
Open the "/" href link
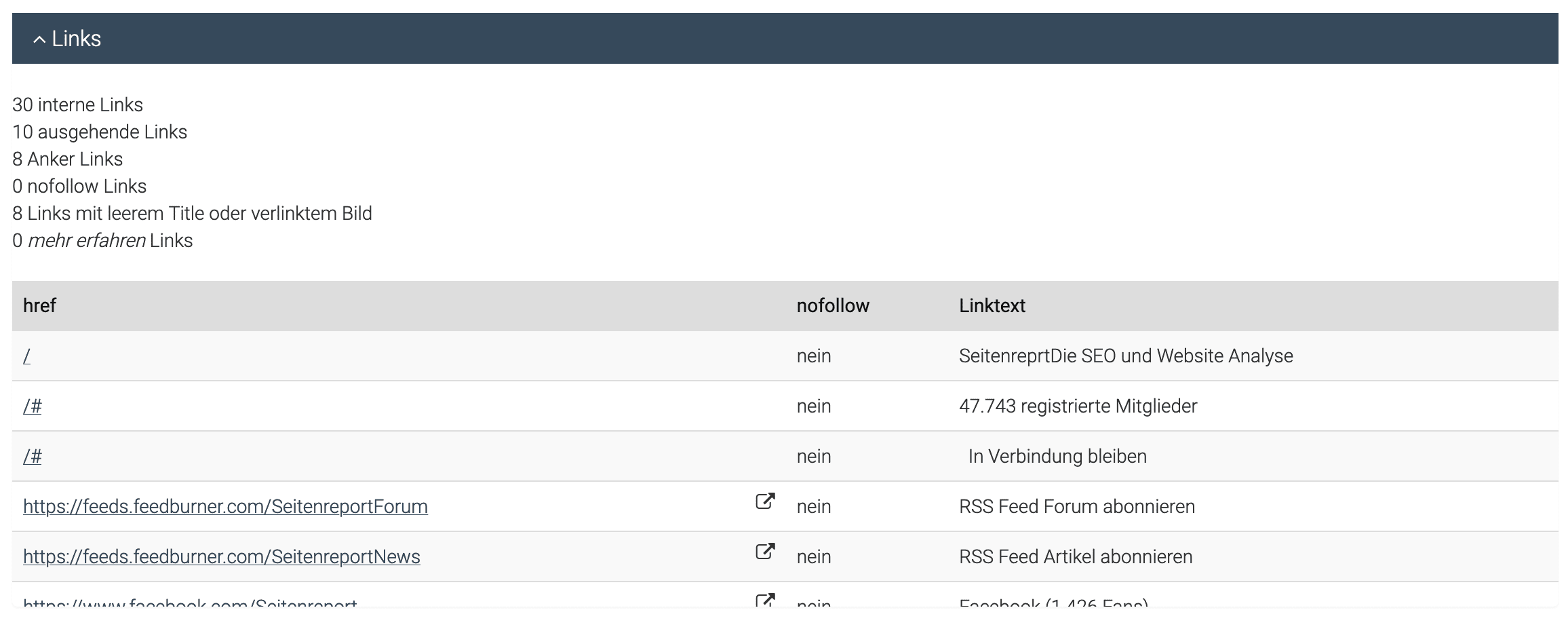point(26,356)
